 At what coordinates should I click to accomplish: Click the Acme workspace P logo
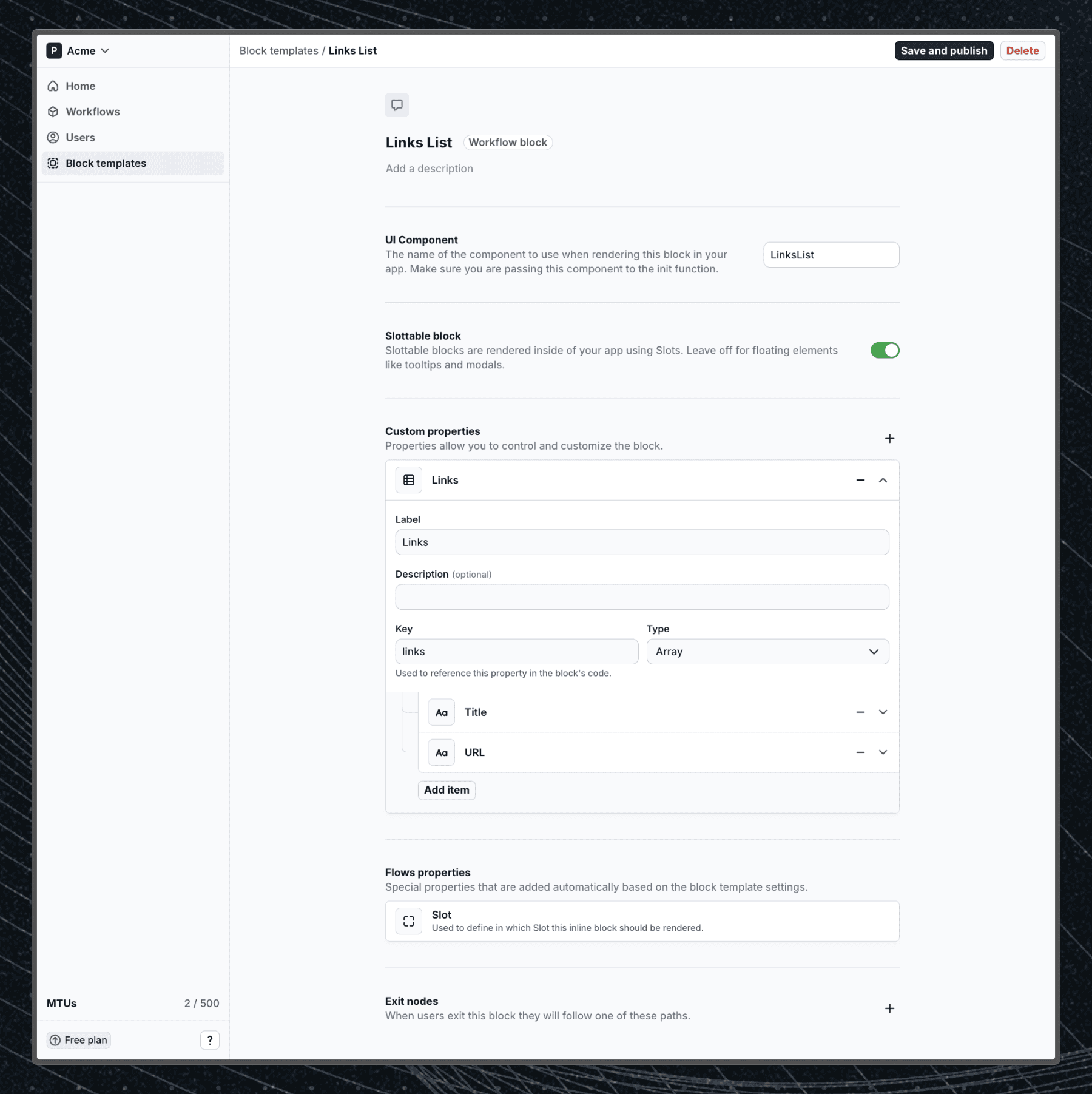click(54, 51)
